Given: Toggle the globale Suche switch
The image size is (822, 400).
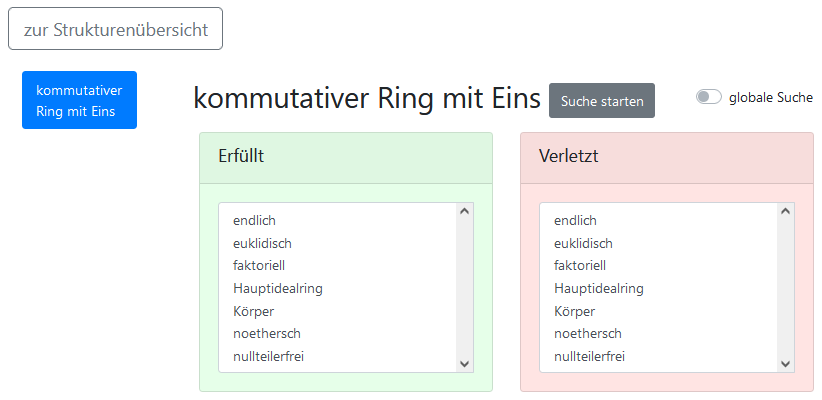Looking at the screenshot, I should (x=709, y=97).
